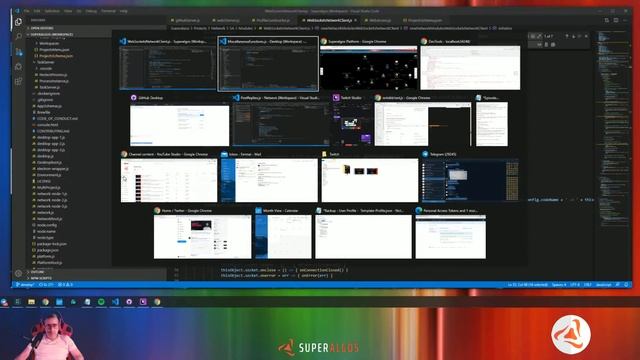Open the editor More Actions ellipsis
This screenshot has height=360, width=640.
625,20
